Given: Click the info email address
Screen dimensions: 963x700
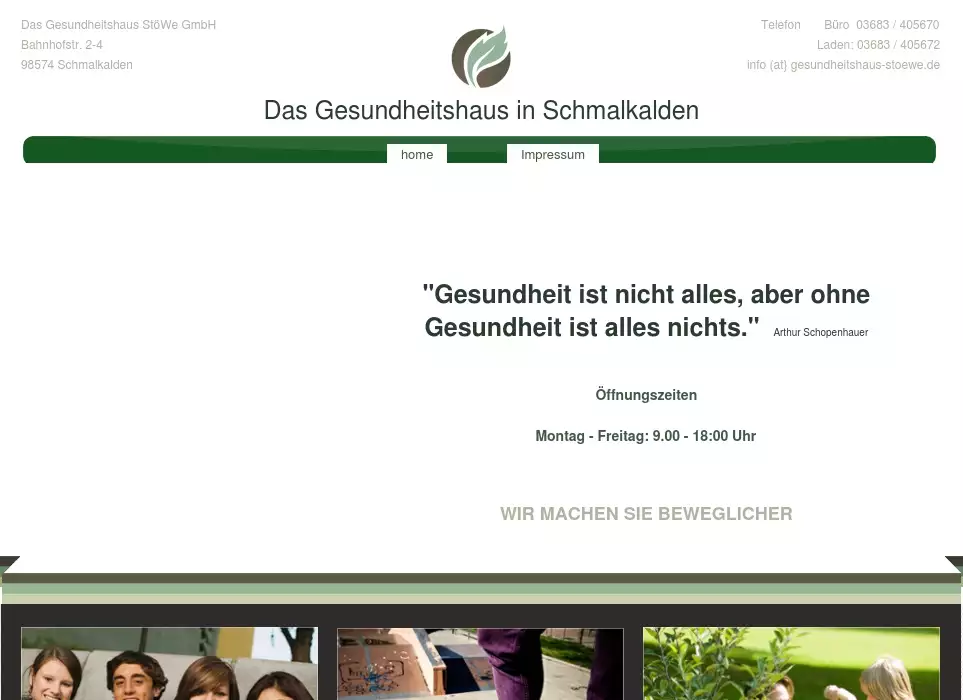Looking at the screenshot, I should click(x=843, y=65).
